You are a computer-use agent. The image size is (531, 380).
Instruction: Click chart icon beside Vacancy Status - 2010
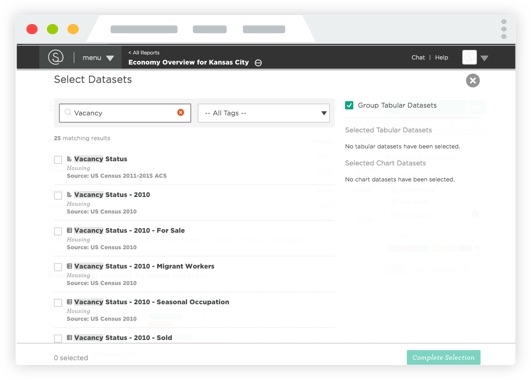coord(69,194)
